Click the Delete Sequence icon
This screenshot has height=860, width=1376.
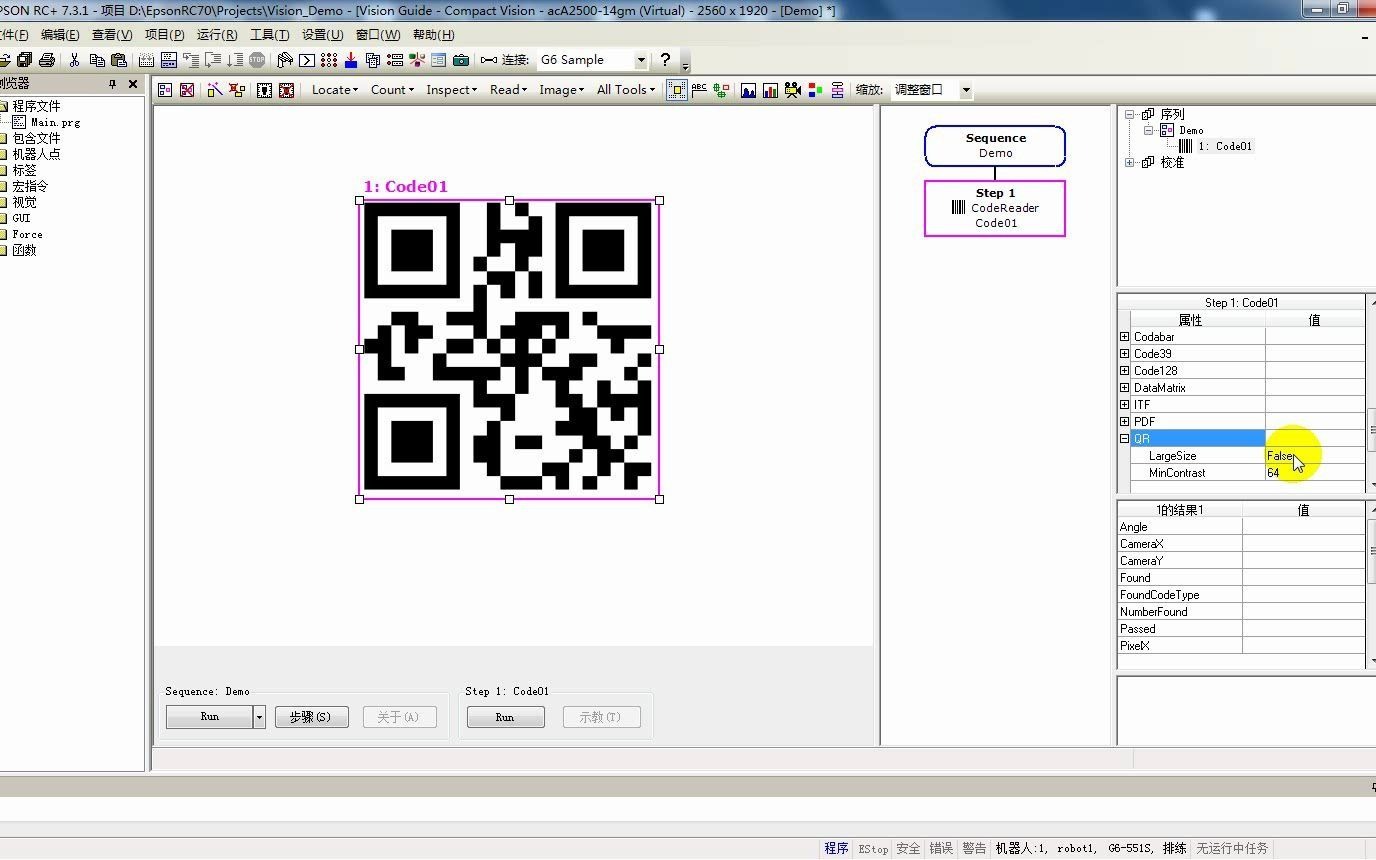[x=187, y=90]
